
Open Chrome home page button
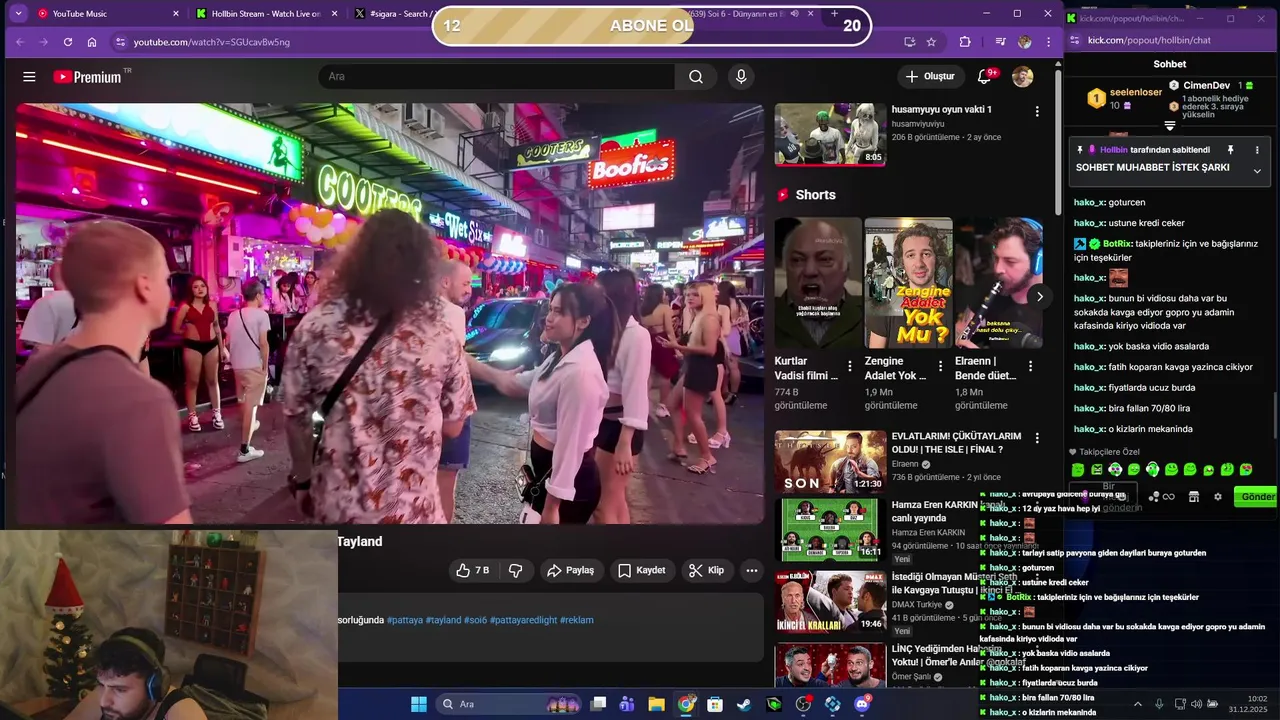tap(92, 42)
